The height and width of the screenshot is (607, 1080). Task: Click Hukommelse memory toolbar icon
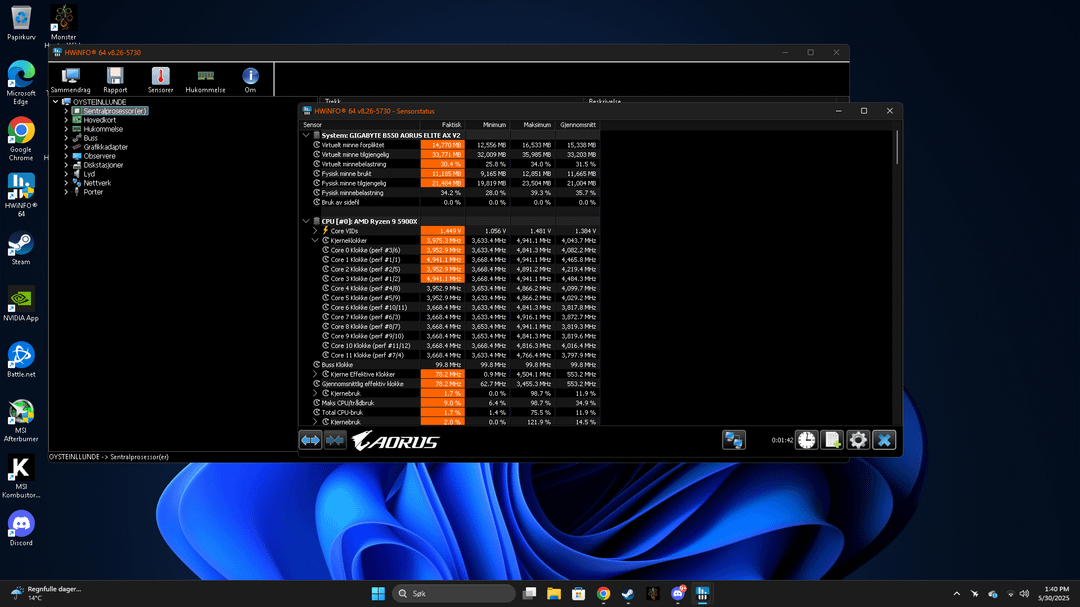click(205, 80)
